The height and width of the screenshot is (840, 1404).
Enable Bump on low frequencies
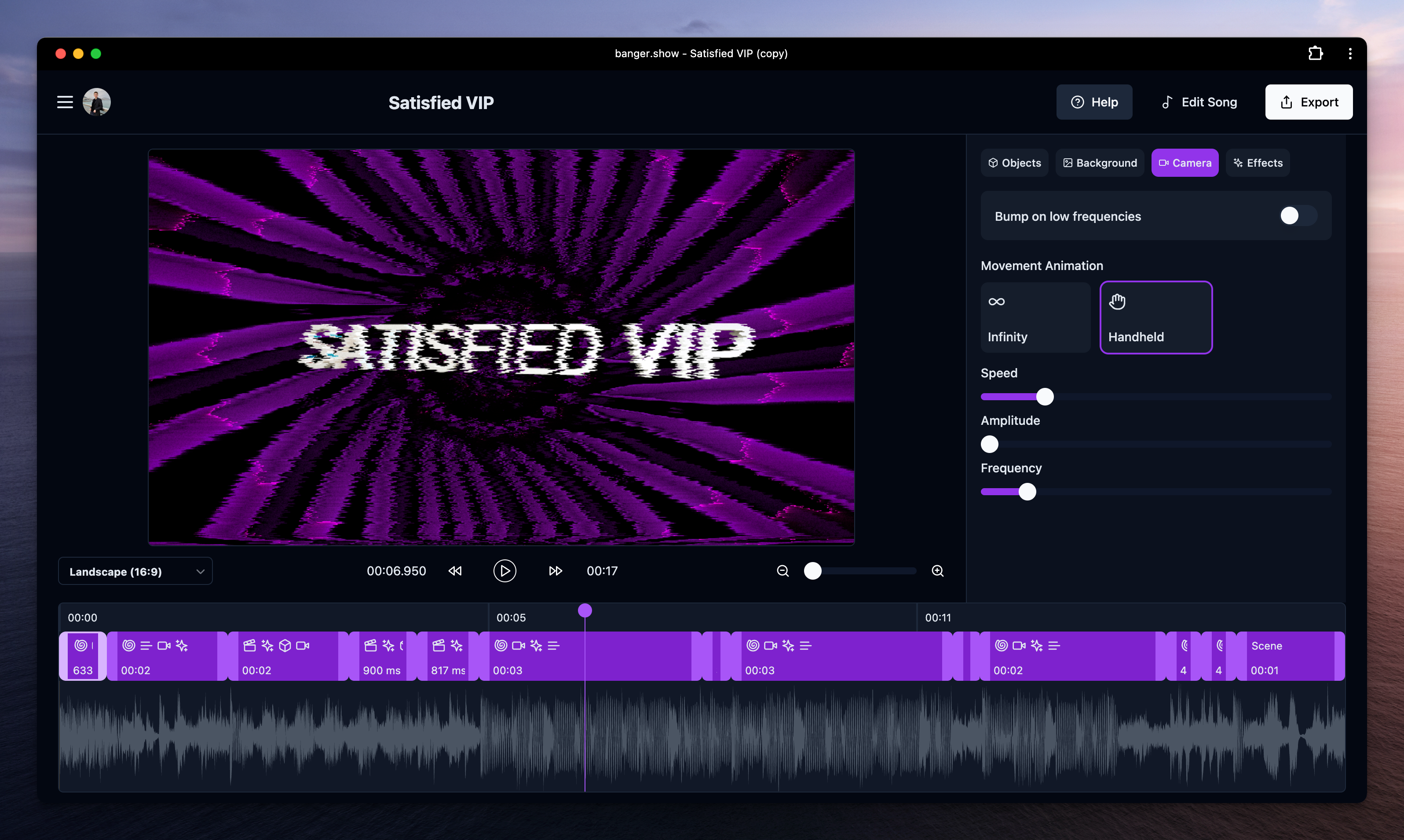pyautogui.click(x=1297, y=215)
